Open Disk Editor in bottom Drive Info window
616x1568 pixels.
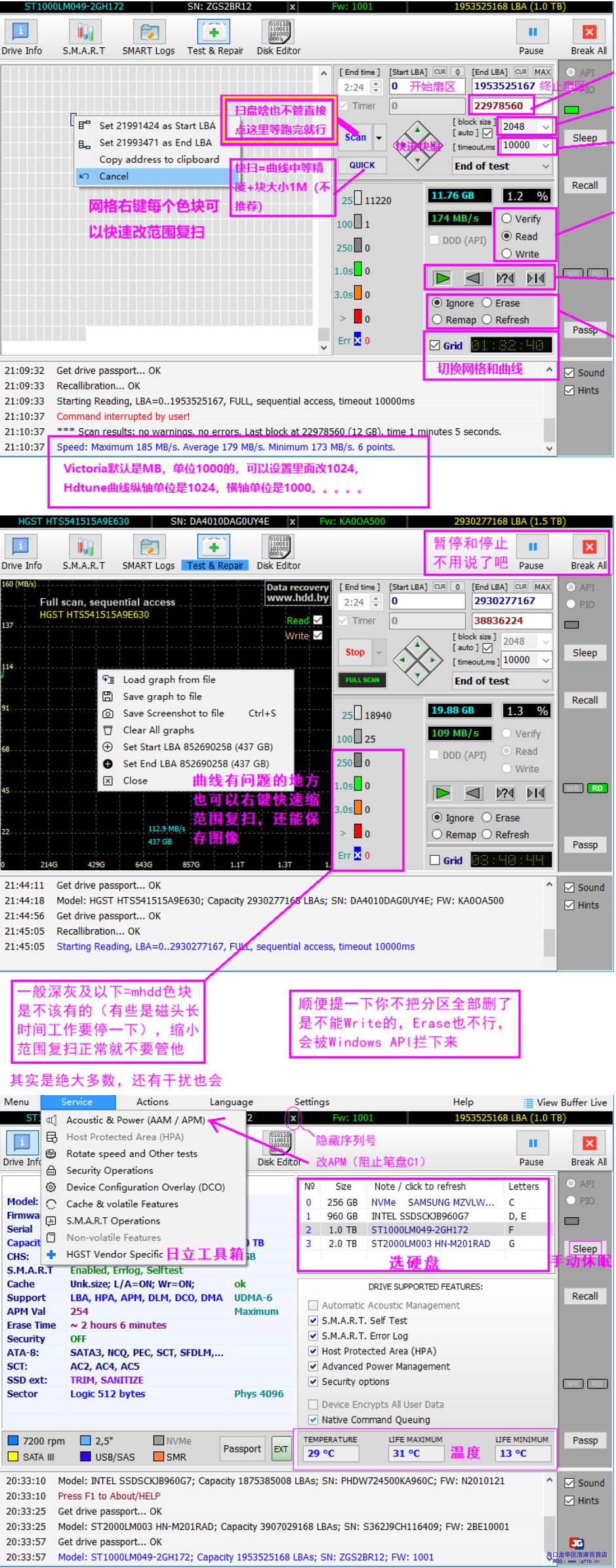click(279, 1148)
